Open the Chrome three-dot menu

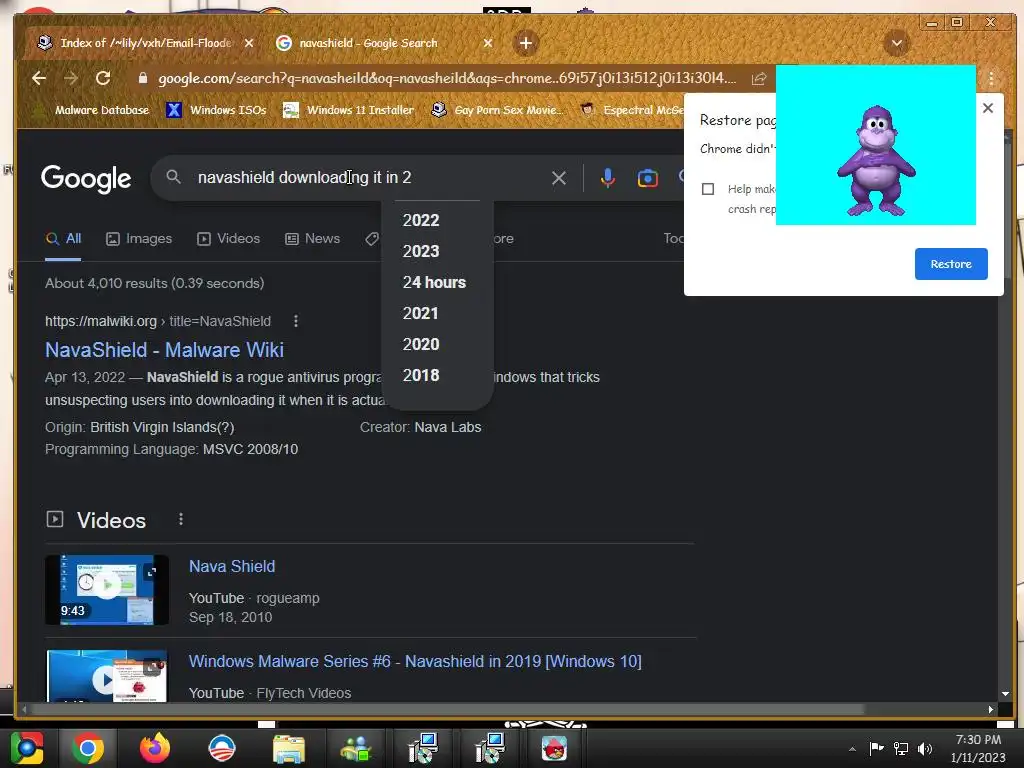click(991, 79)
